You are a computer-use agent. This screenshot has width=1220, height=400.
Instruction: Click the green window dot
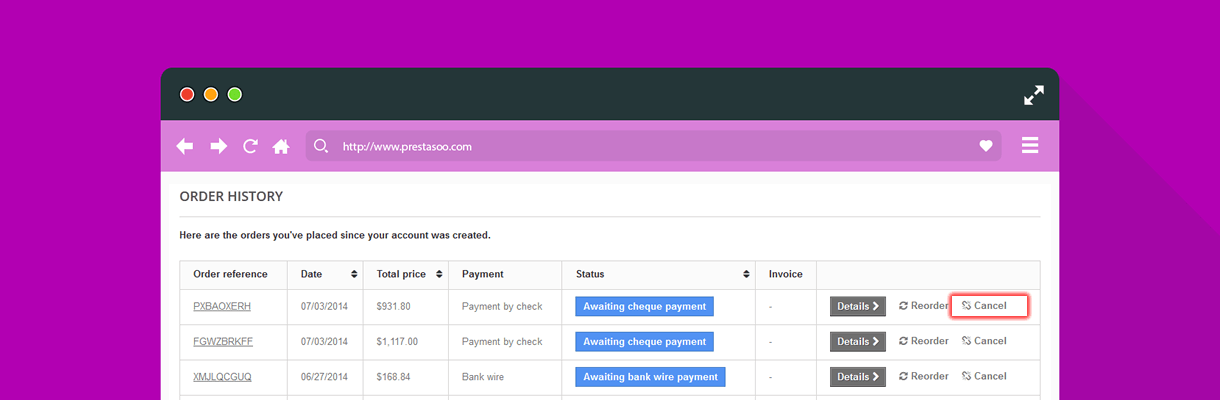coord(235,95)
